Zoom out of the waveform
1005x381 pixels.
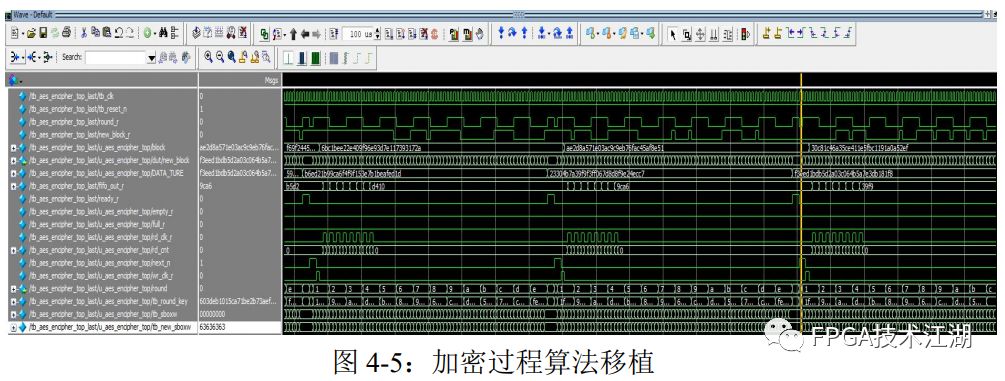[x=219, y=57]
